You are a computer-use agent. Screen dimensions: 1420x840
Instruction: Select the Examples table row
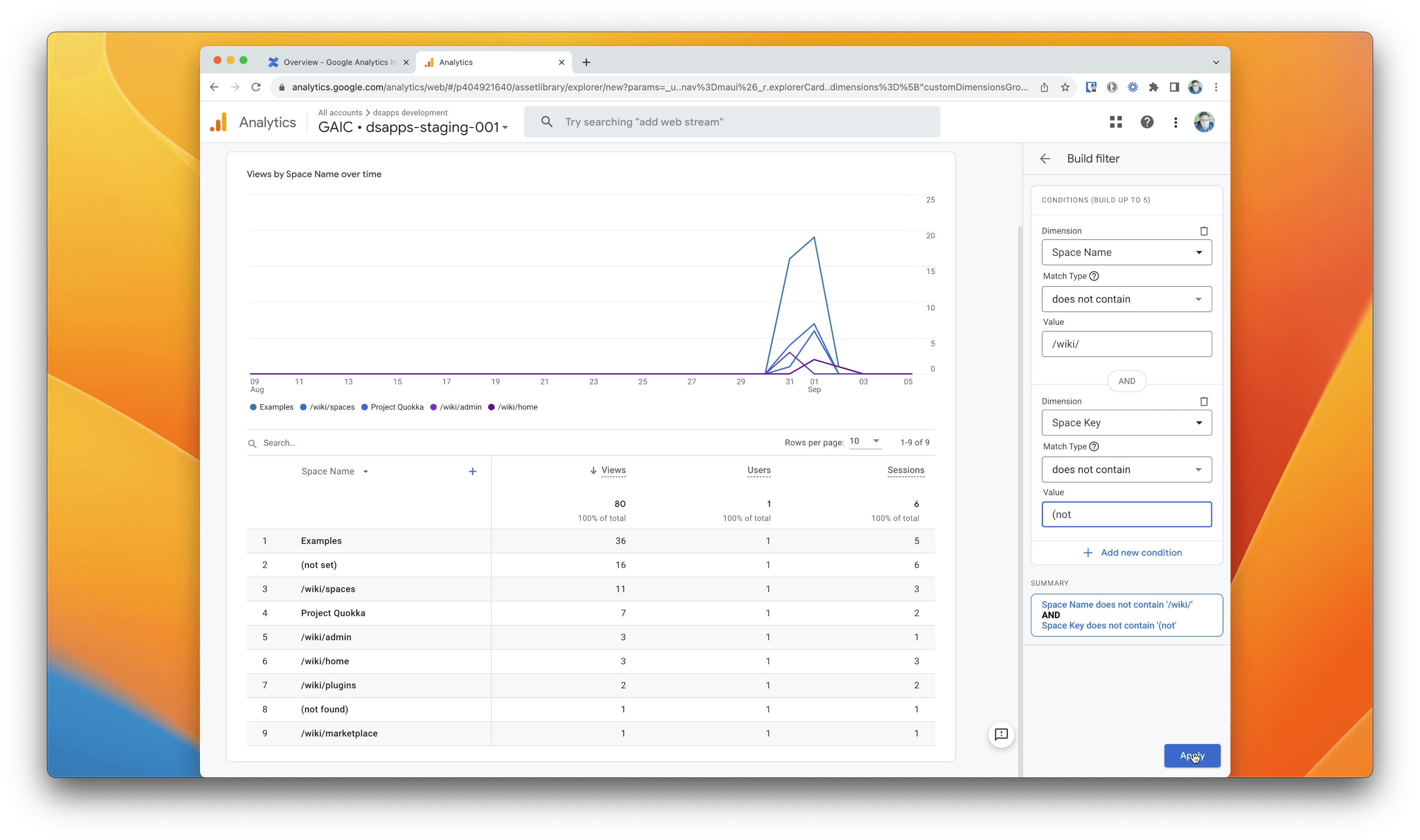[590, 541]
